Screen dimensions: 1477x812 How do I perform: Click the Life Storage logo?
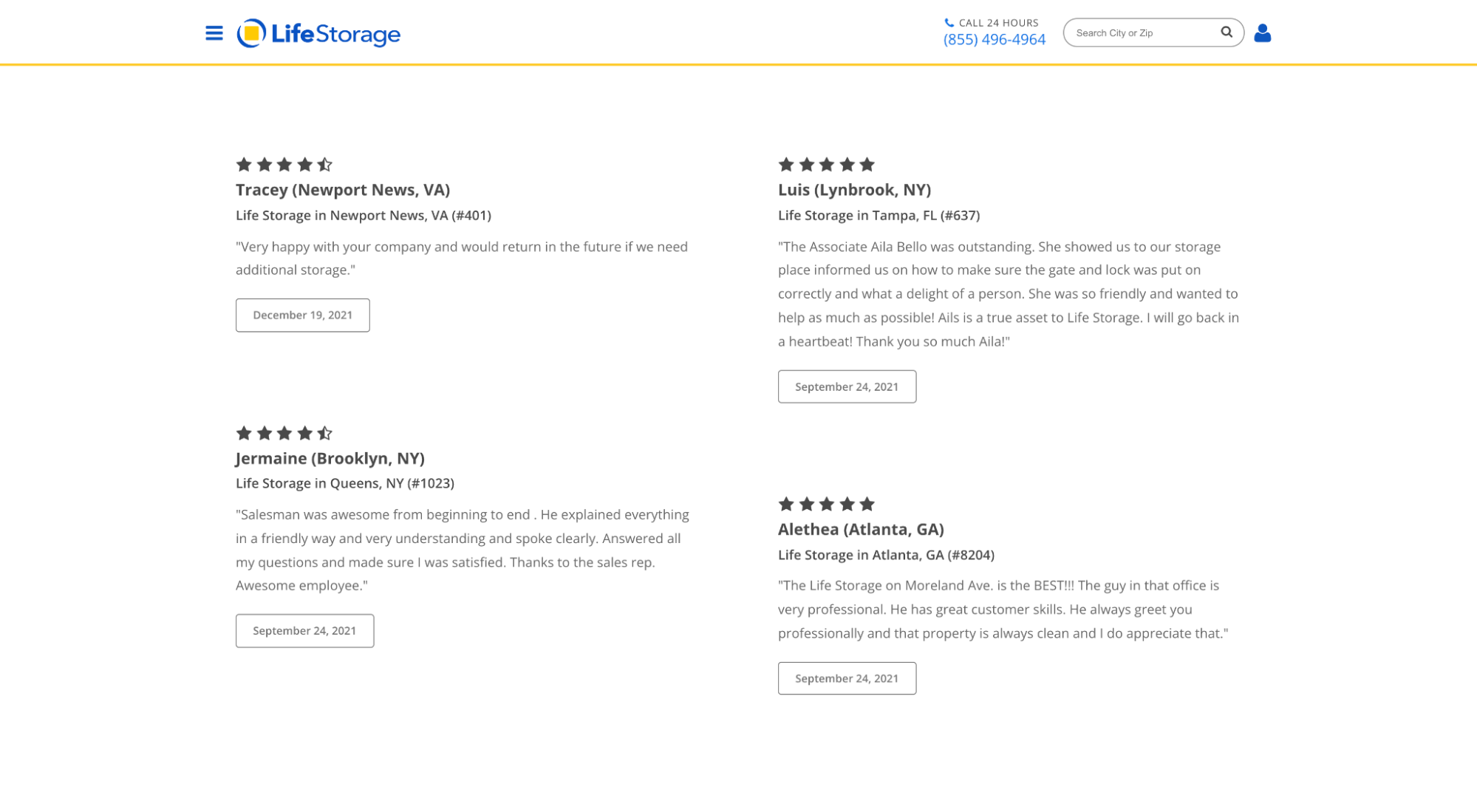318,33
